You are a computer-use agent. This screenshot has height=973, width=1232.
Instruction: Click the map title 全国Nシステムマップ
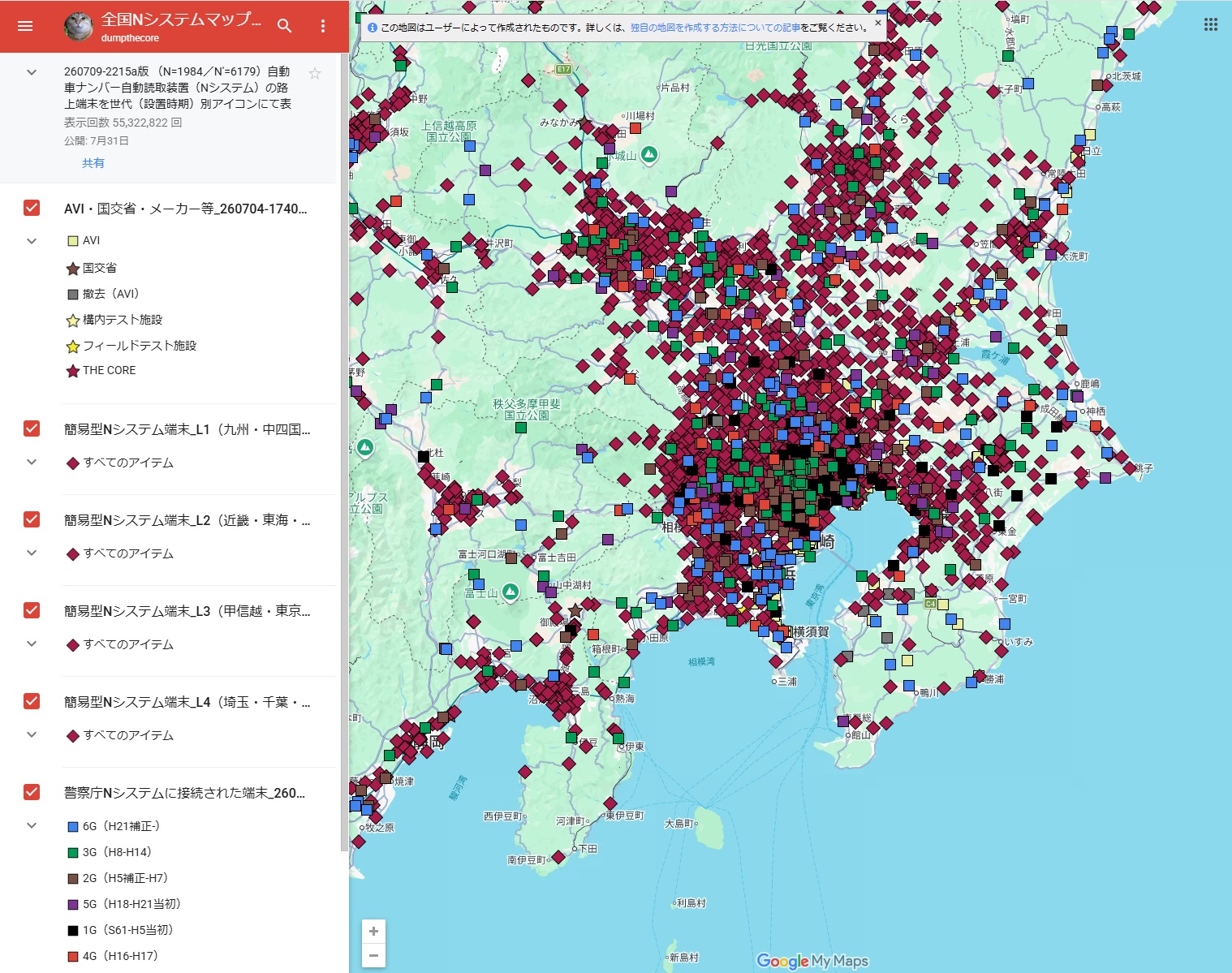point(181,19)
